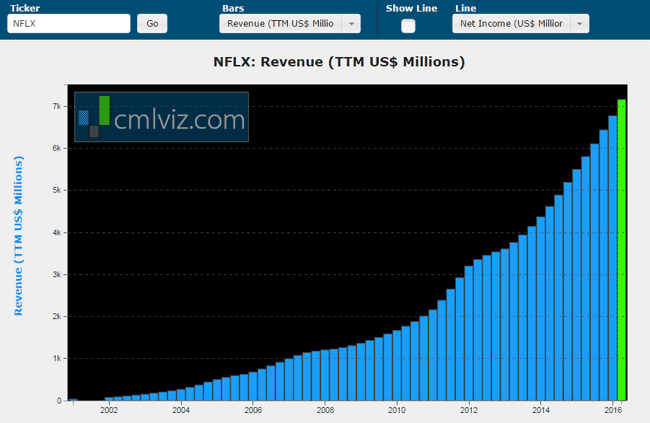Click the 2010 x-axis label

(x=397, y=410)
